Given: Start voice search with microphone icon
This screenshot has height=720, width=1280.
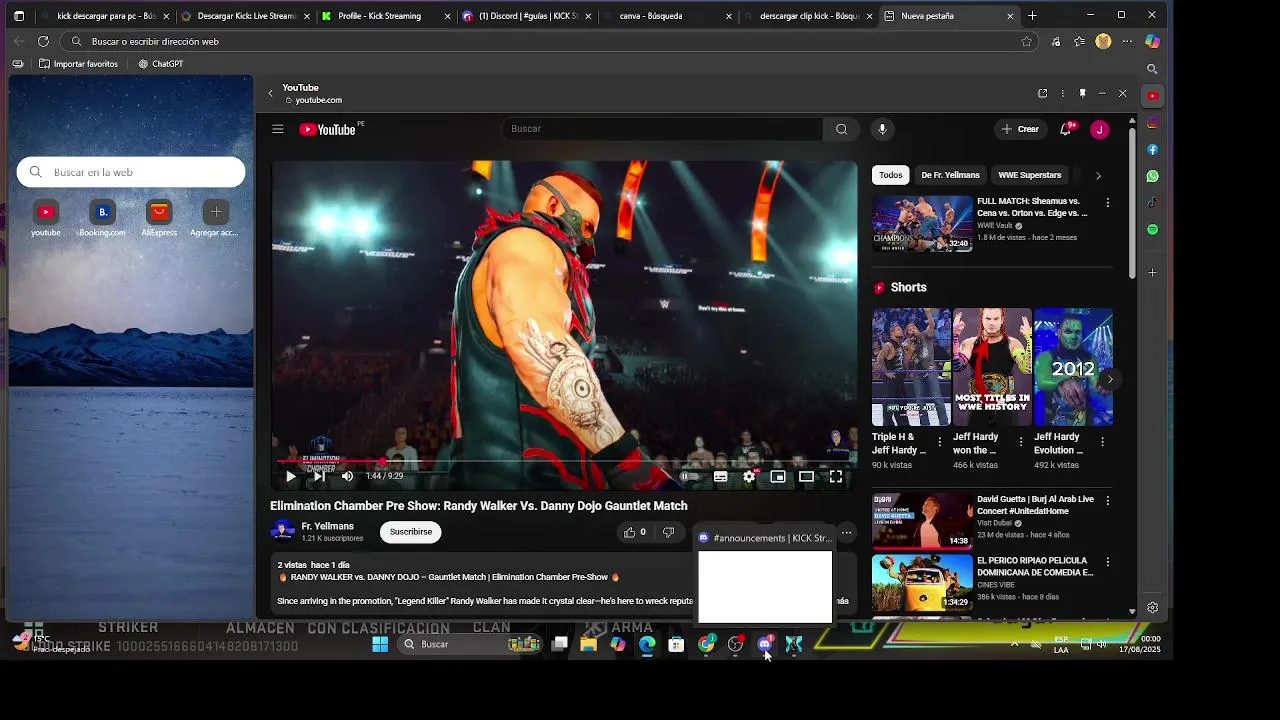Looking at the screenshot, I should (882, 129).
